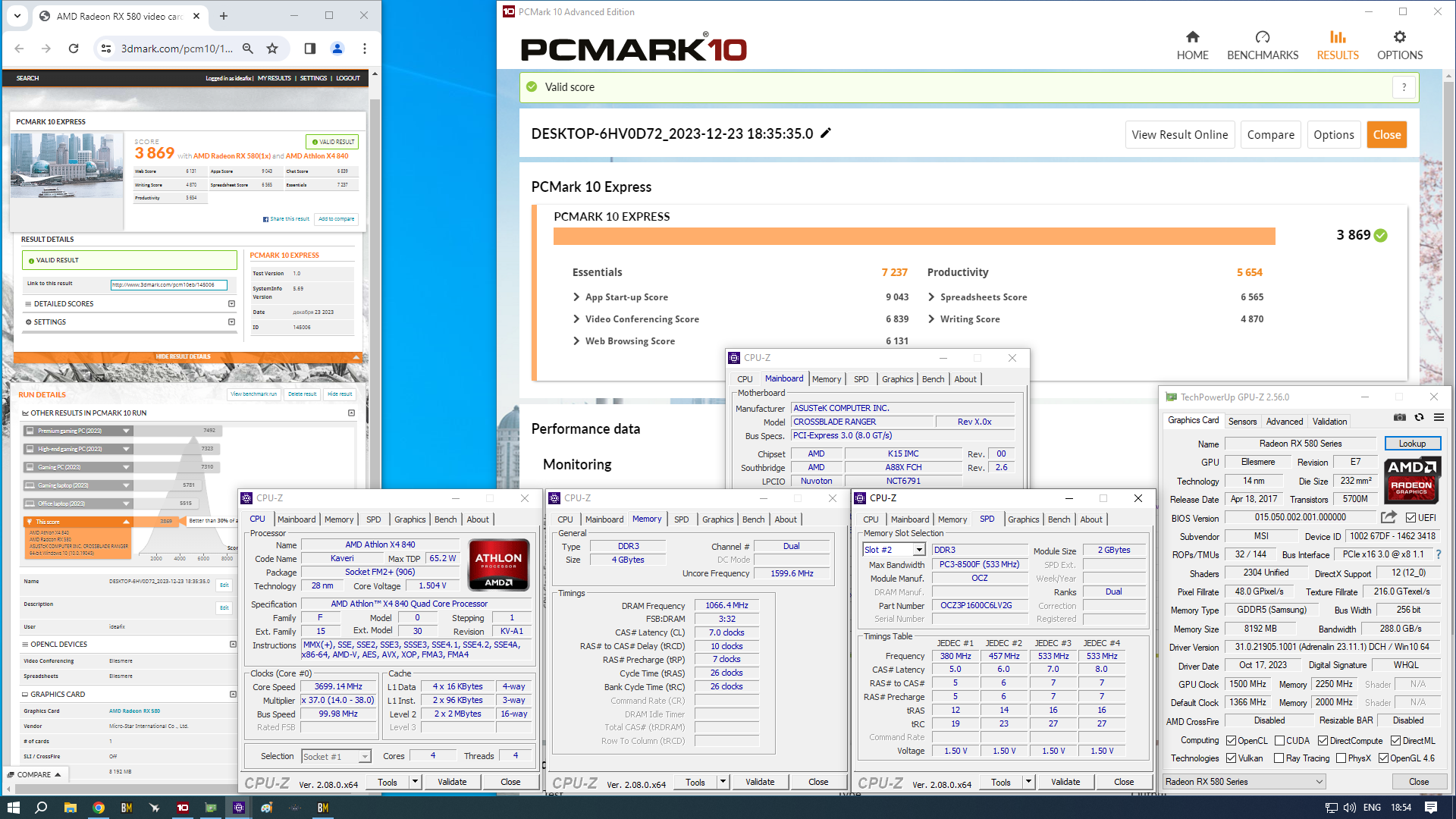Open Chrome profile avatar
The height and width of the screenshot is (819, 1456).
coord(337,49)
